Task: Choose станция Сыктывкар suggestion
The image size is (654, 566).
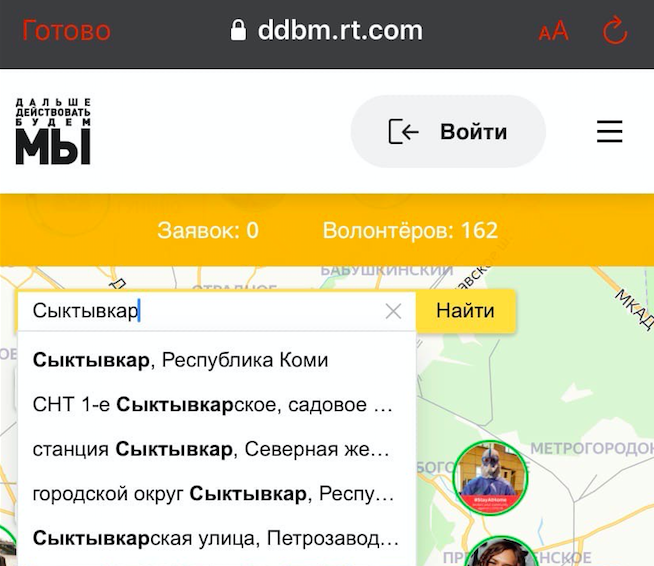Action: tap(212, 450)
